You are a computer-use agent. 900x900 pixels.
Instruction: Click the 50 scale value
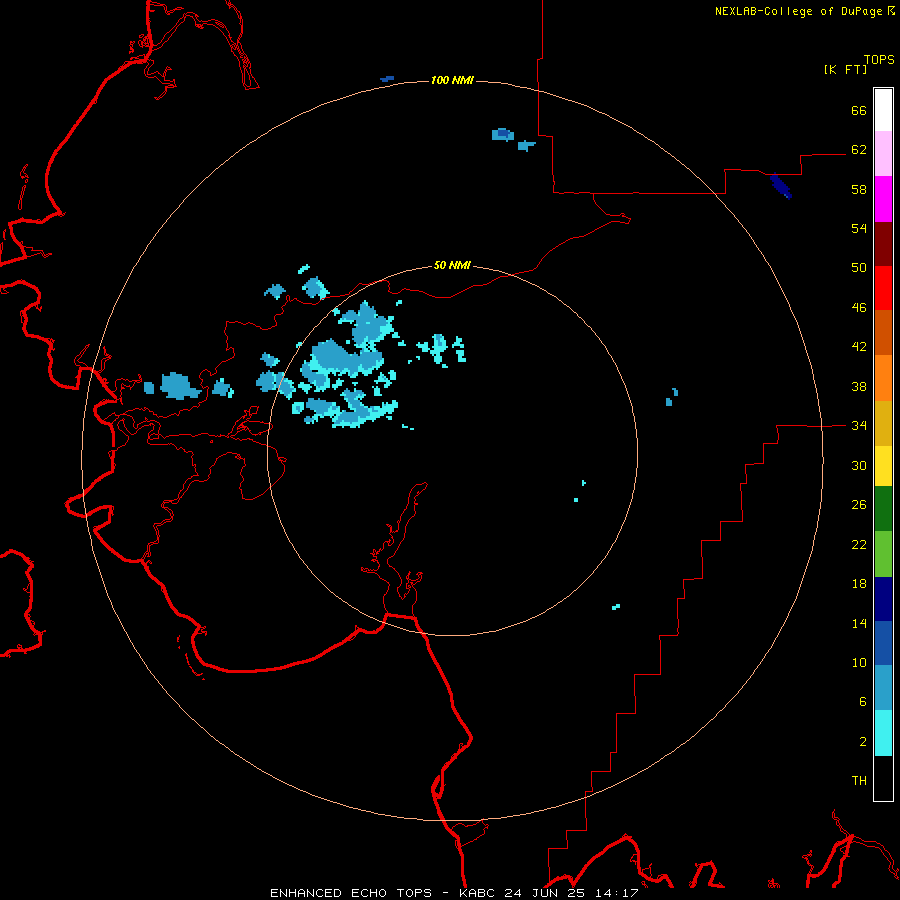859,268
